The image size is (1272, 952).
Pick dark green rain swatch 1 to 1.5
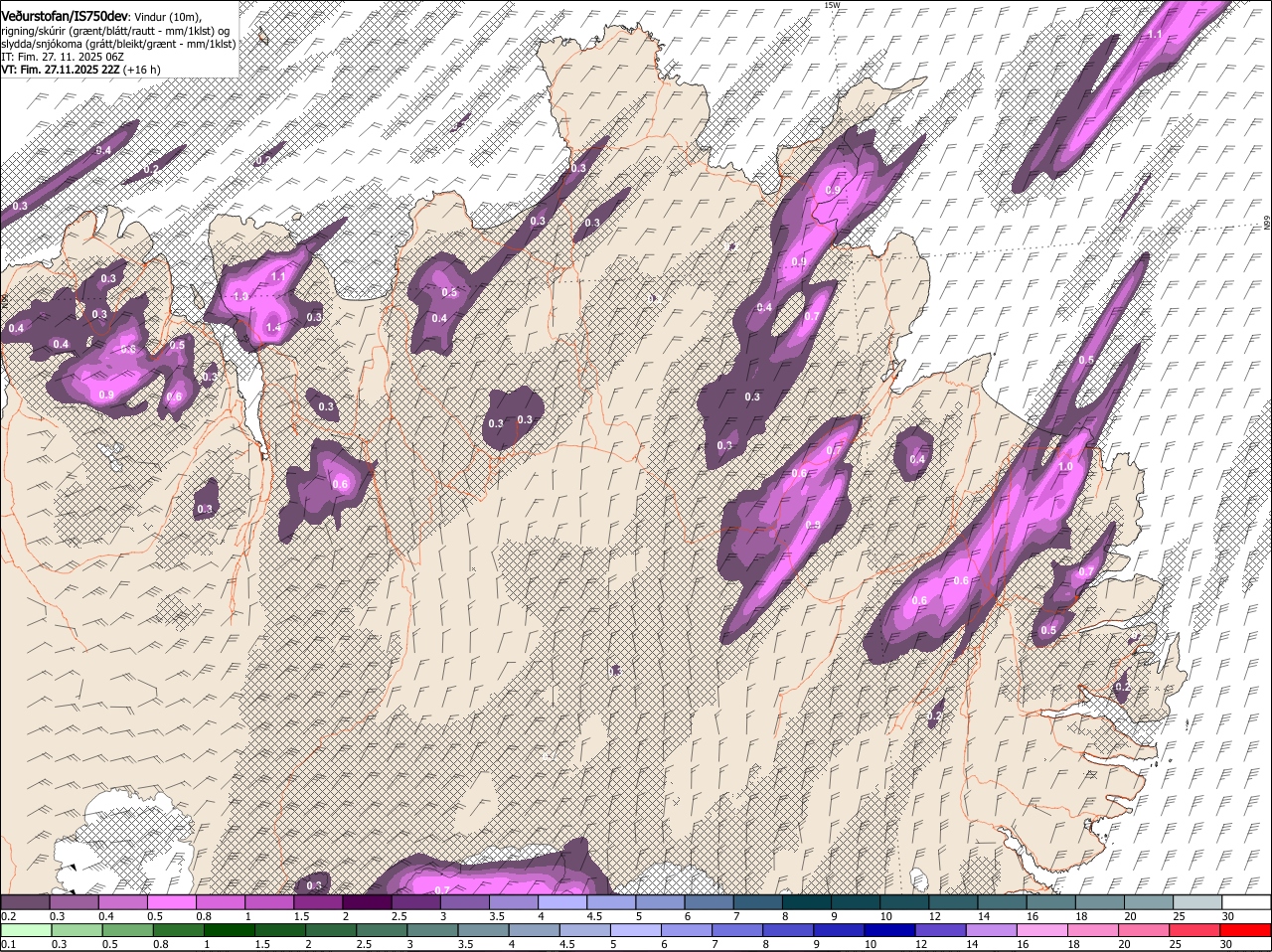click(x=230, y=929)
